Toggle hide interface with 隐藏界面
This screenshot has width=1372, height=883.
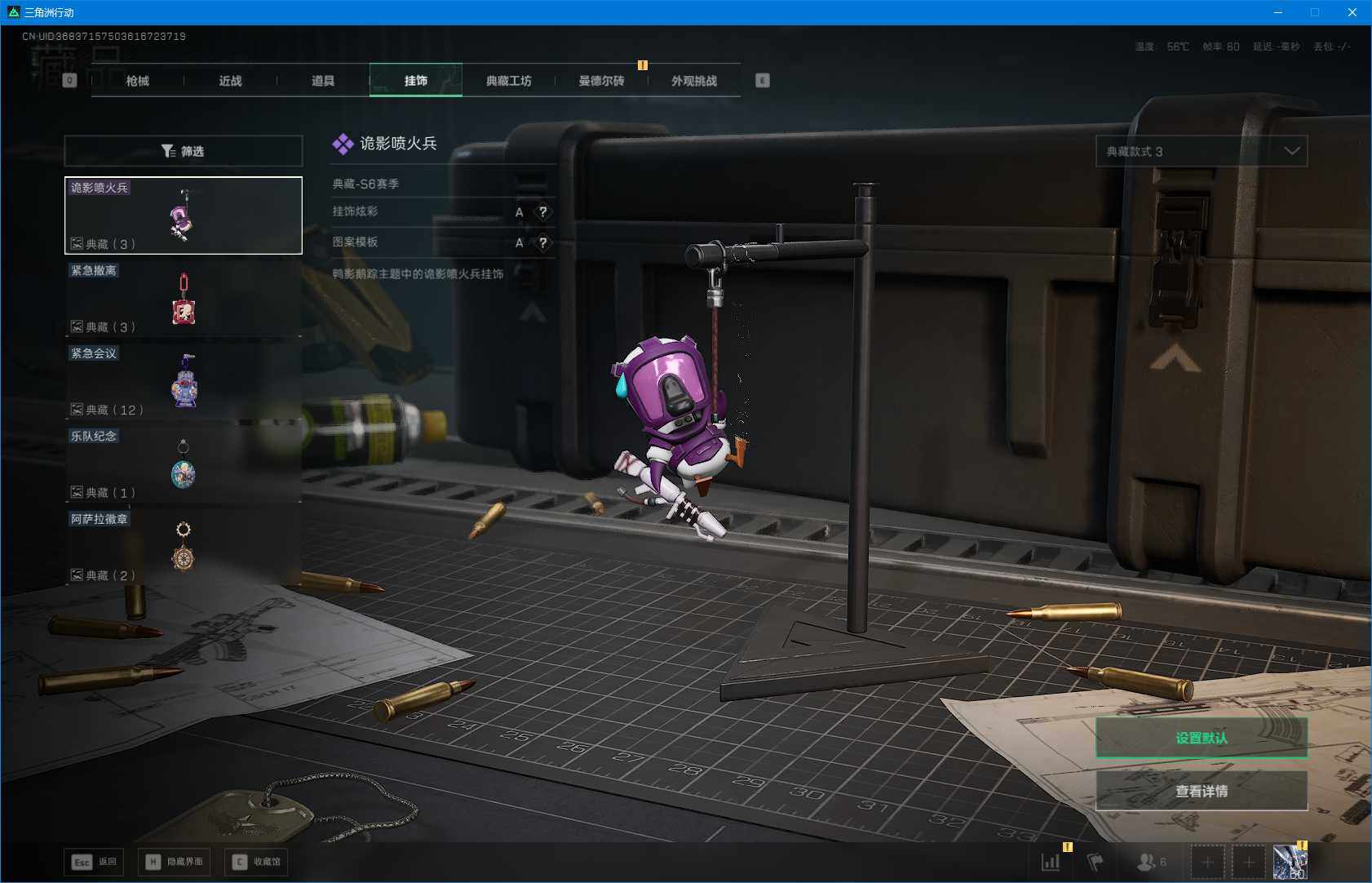tap(175, 862)
